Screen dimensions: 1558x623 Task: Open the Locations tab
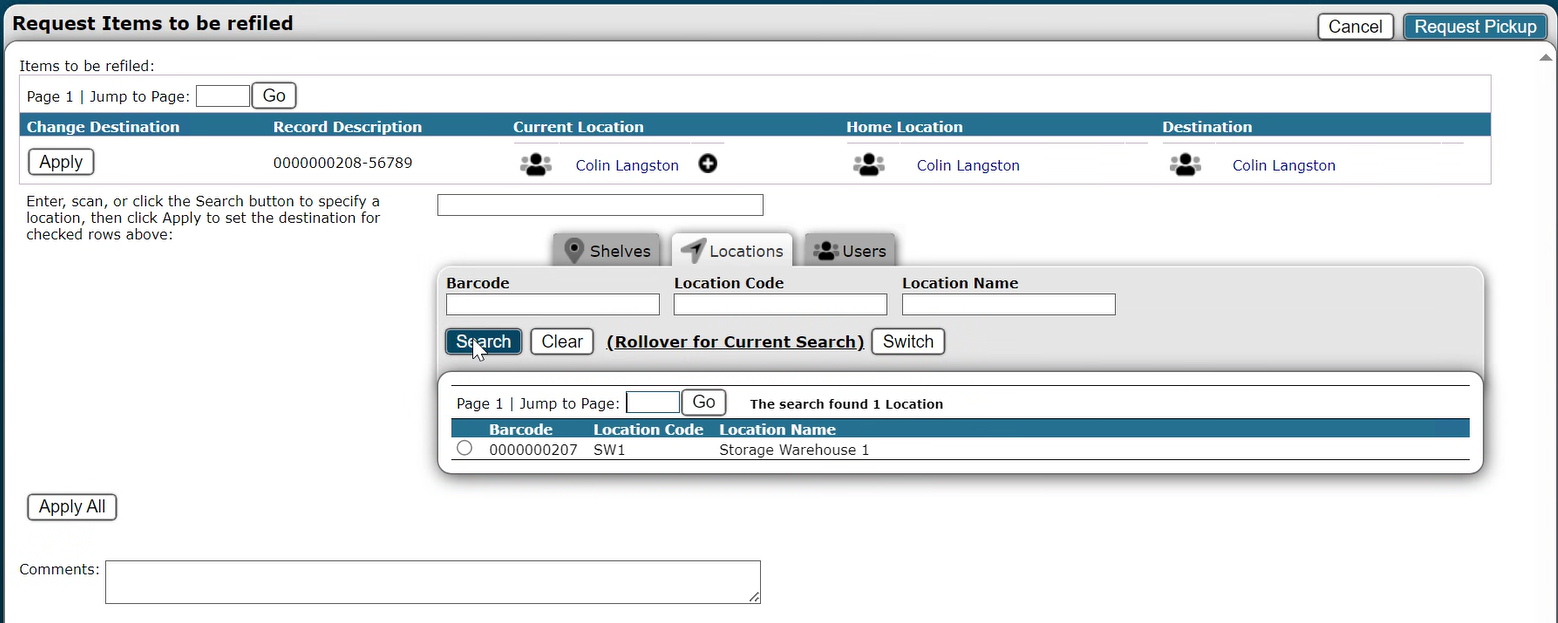[x=732, y=251]
